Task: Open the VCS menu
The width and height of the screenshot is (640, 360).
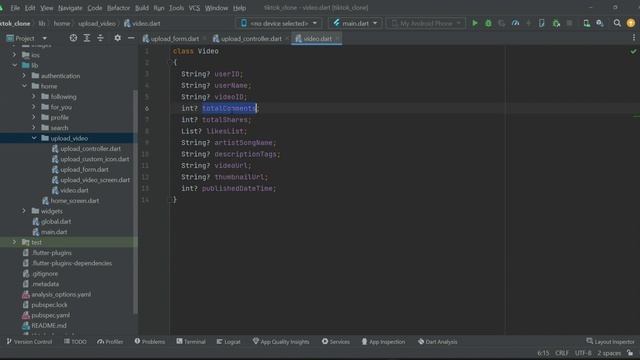Action: coord(194,8)
